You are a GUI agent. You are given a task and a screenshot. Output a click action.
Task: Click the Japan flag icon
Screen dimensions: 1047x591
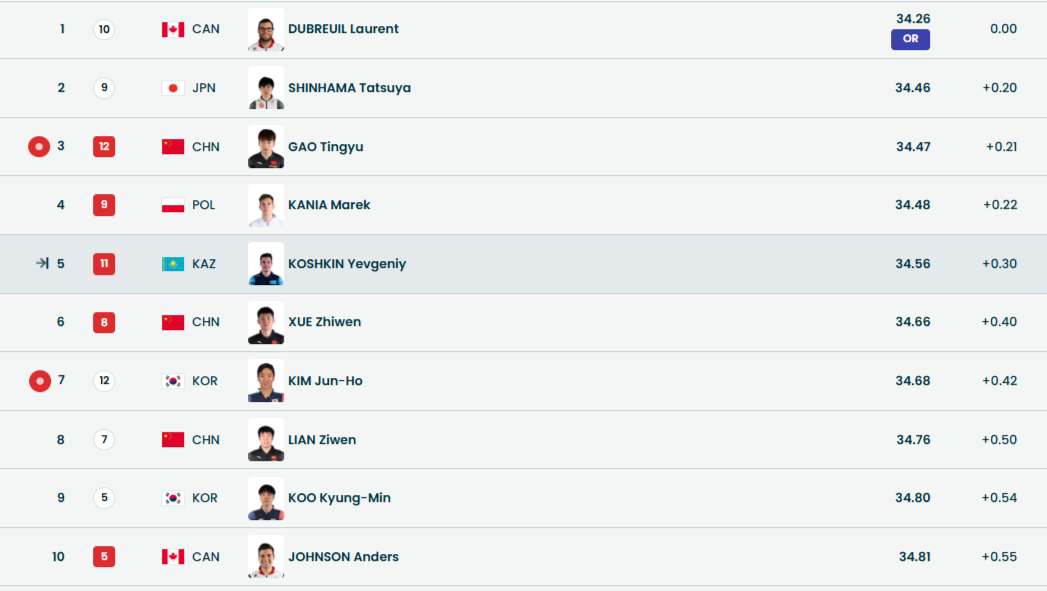pos(173,88)
